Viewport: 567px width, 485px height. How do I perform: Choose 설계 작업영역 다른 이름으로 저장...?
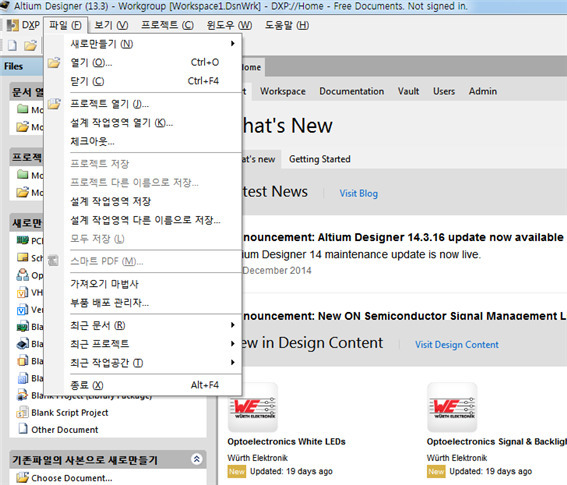point(144,220)
